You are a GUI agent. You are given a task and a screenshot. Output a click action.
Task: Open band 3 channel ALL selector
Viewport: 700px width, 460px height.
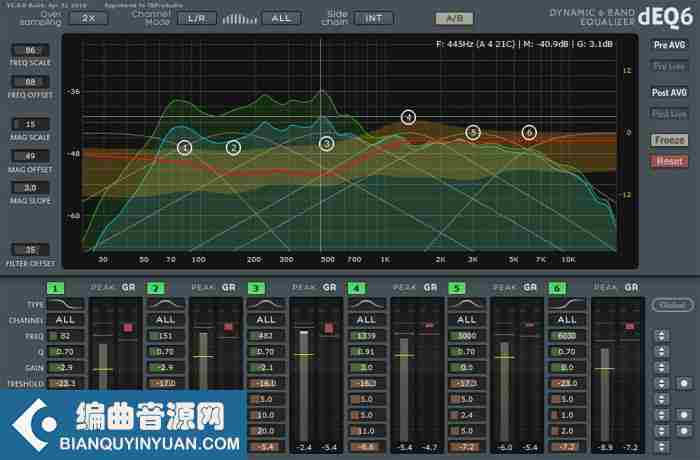tap(266, 320)
